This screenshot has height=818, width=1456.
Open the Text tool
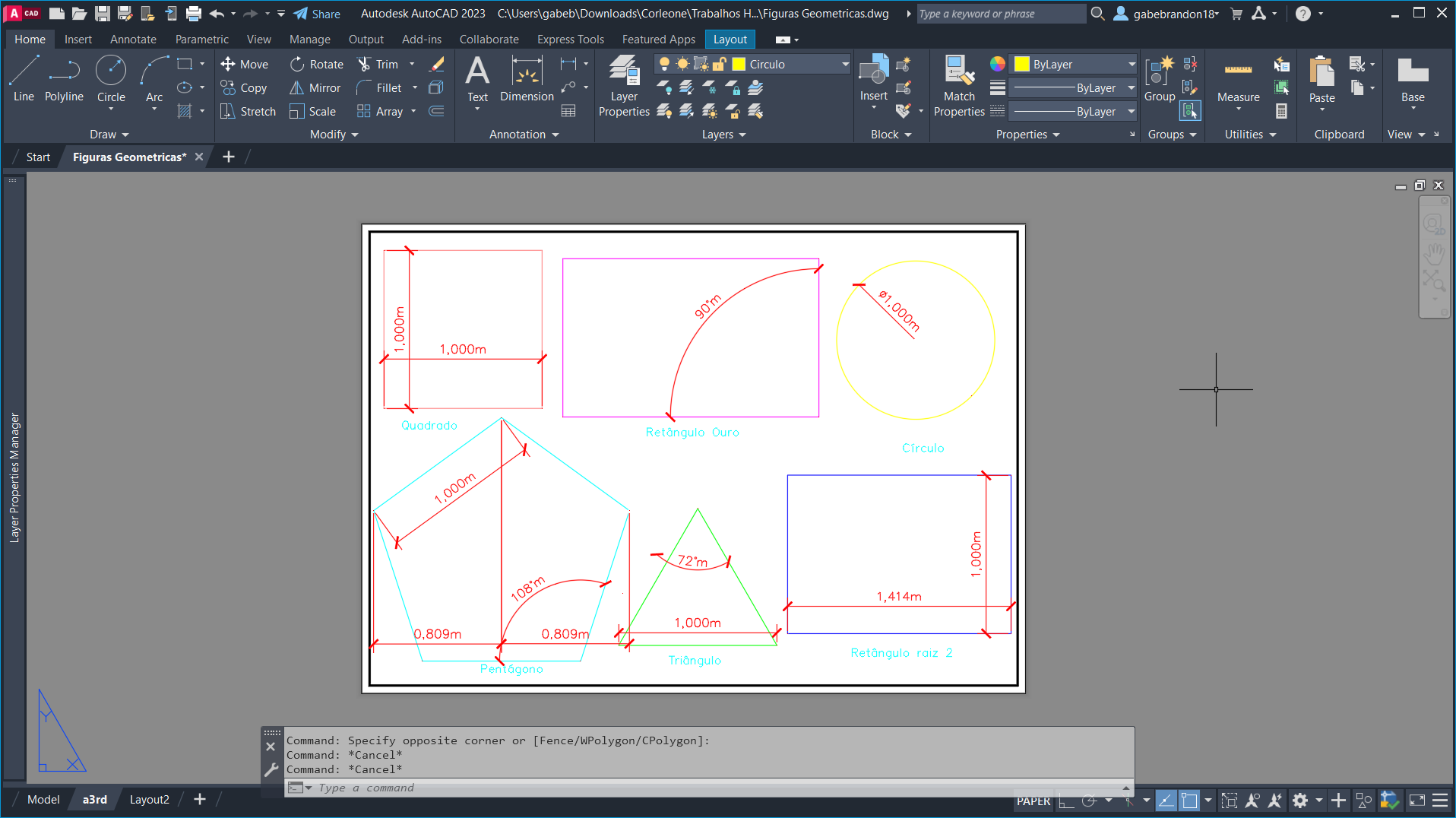(477, 76)
